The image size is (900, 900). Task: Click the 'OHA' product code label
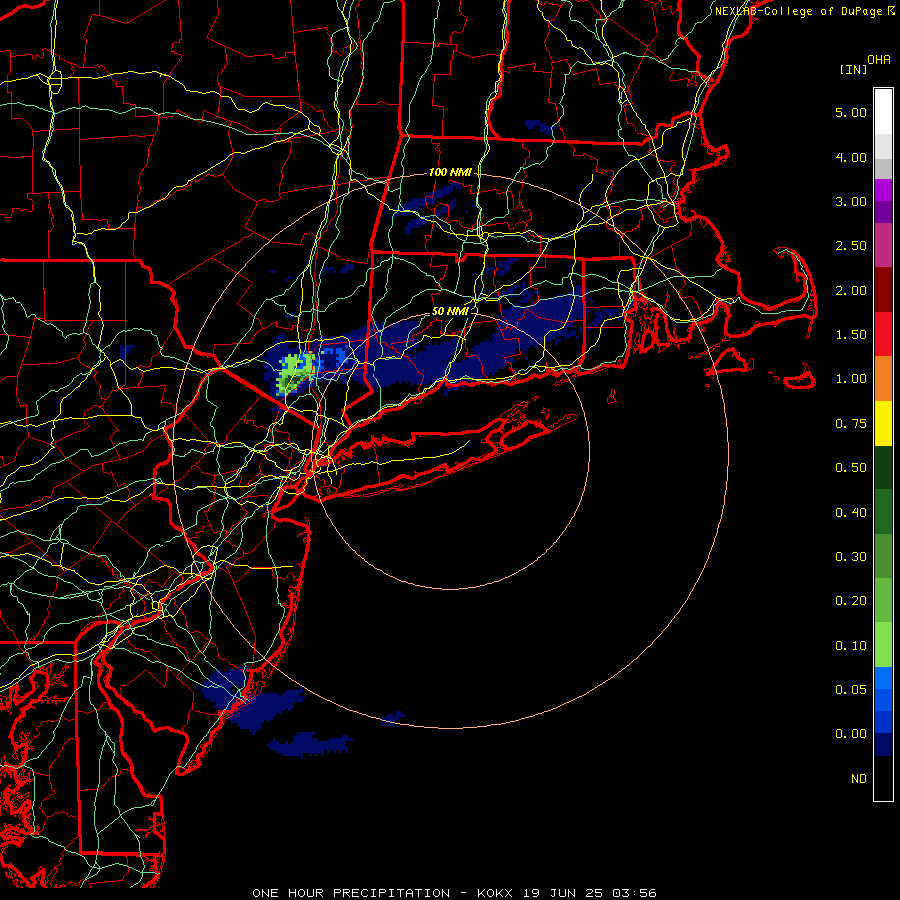coord(879,60)
